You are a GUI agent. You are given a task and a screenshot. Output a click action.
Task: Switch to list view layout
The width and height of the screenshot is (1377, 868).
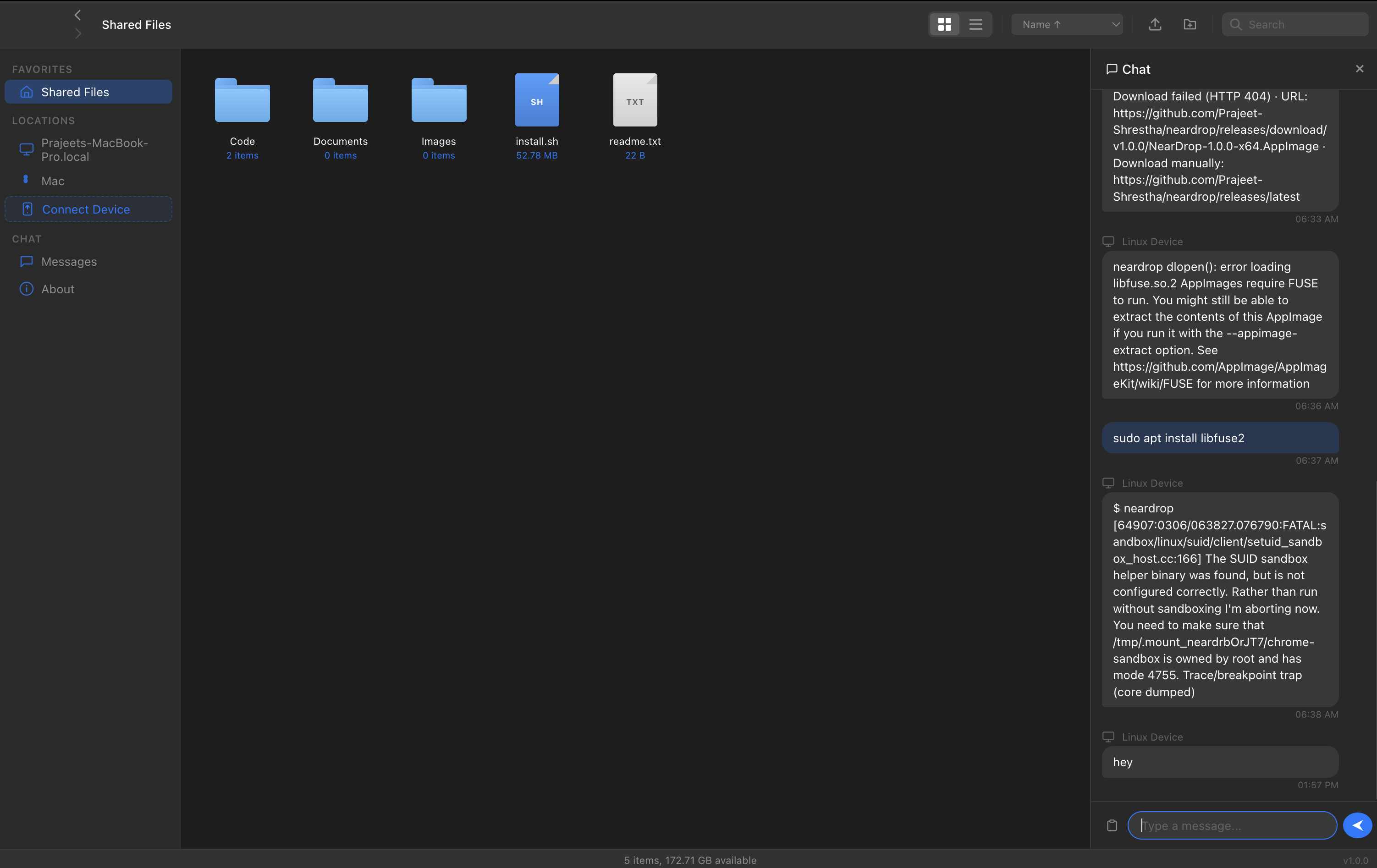pos(975,24)
